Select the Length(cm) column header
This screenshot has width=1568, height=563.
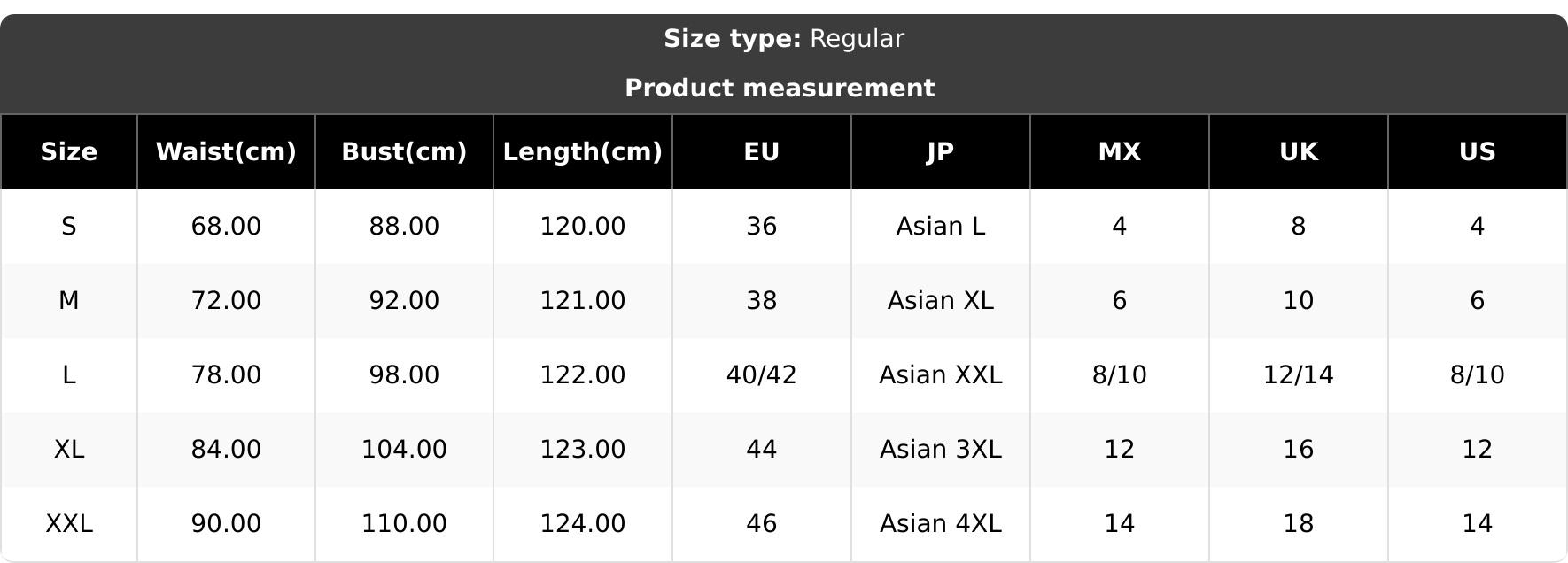[583, 152]
